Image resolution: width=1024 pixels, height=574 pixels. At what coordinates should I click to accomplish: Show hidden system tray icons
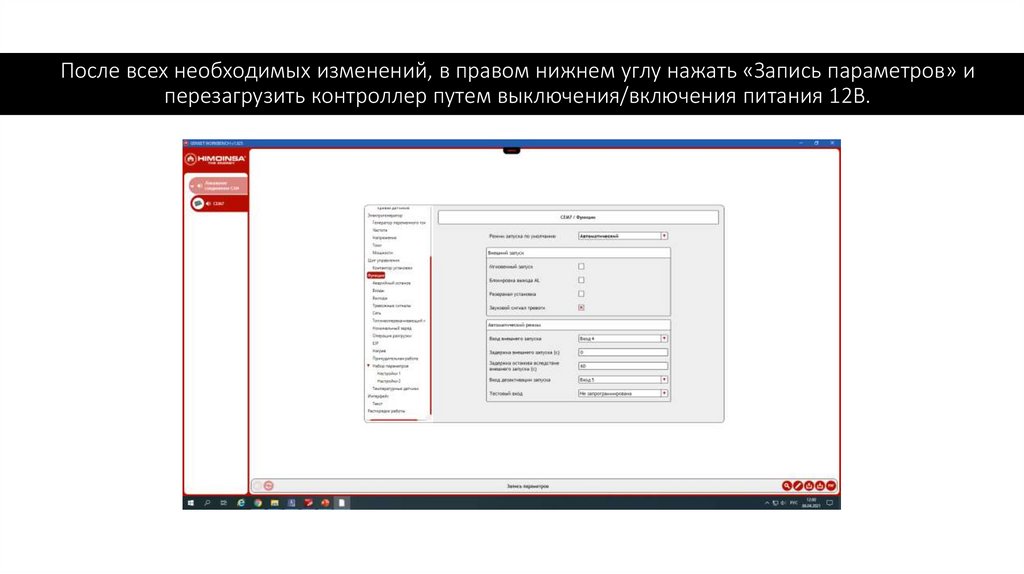pos(767,503)
